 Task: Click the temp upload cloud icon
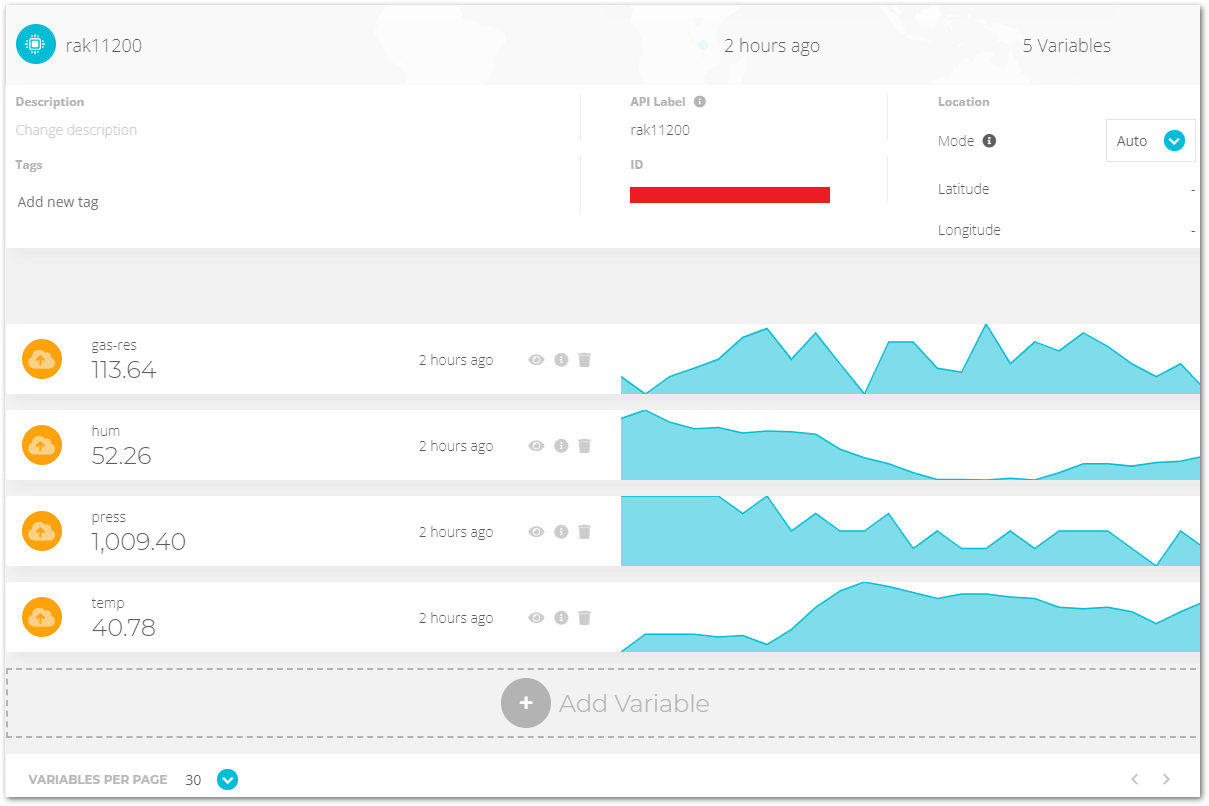42,617
